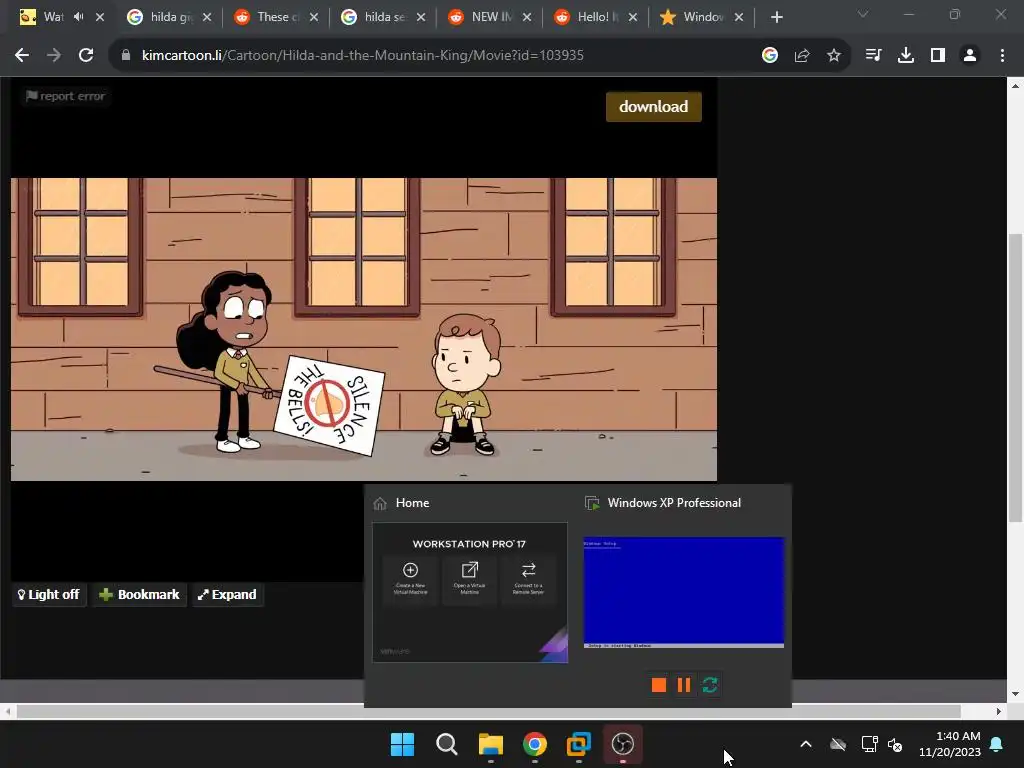This screenshot has height=768, width=1024.
Task: Click the address bar URL
Action: (x=362, y=56)
